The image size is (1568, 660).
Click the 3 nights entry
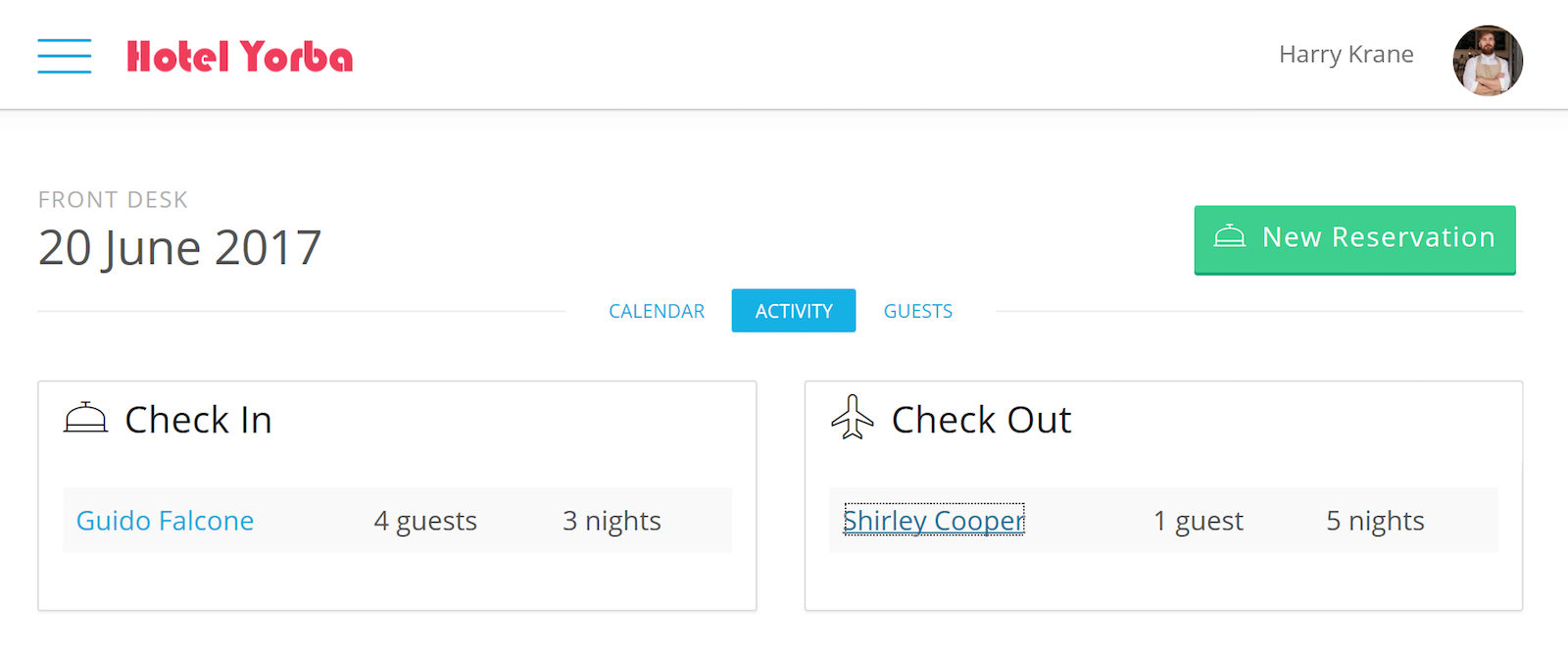pos(612,521)
